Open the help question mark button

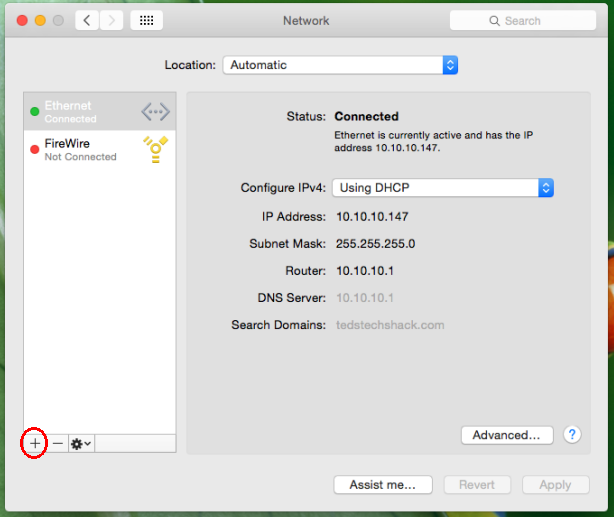(x=572, y=434)
